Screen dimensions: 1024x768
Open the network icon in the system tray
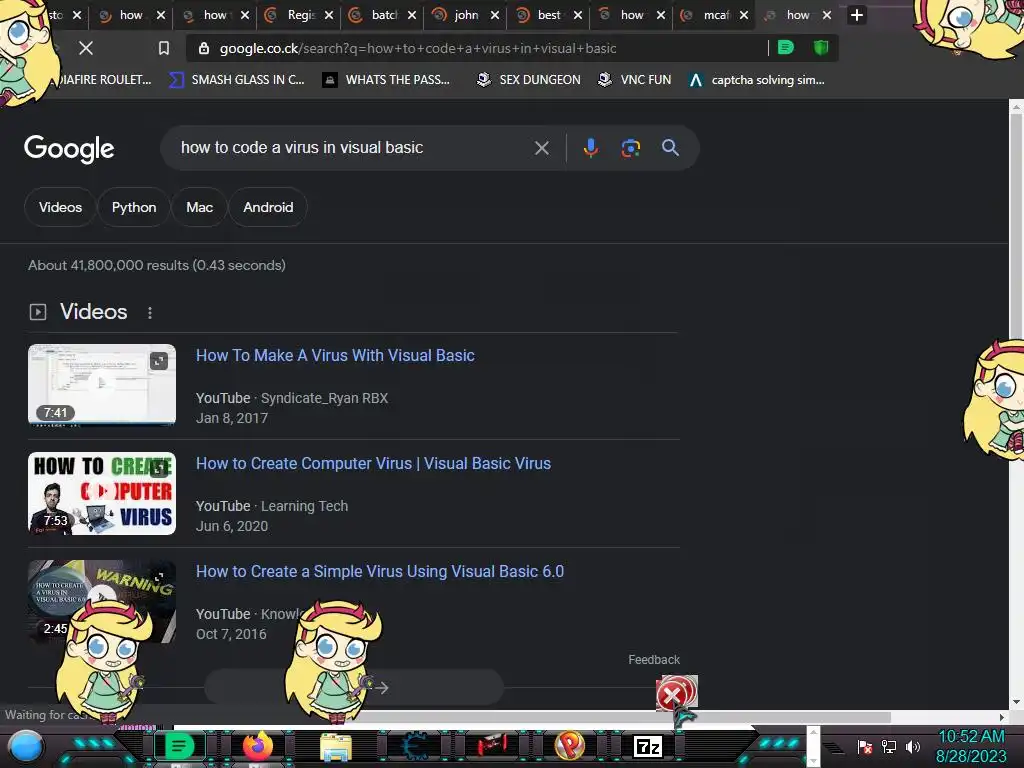click(889, 746)
